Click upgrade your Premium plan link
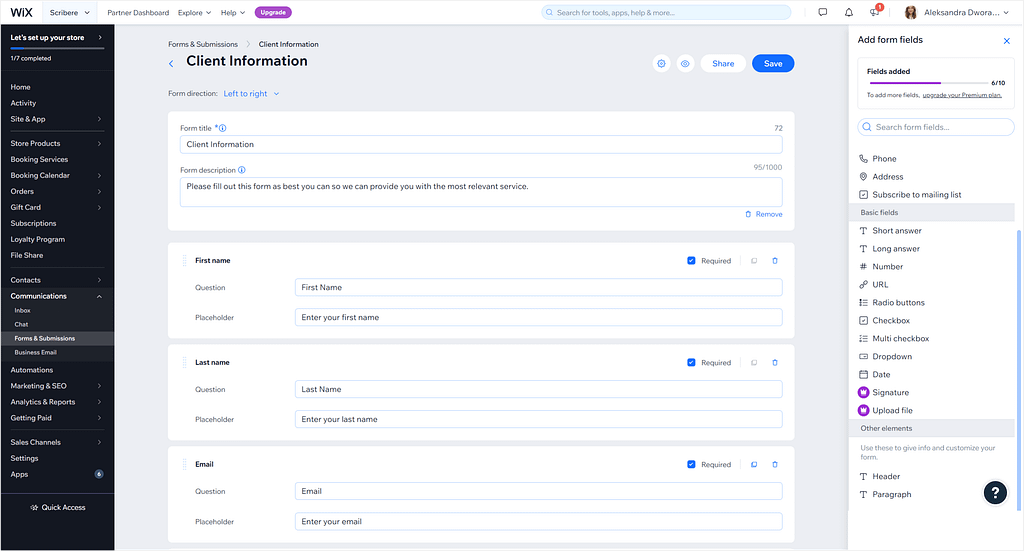The height and width of the screenshot is (551, 1024). tap(962, 95)
